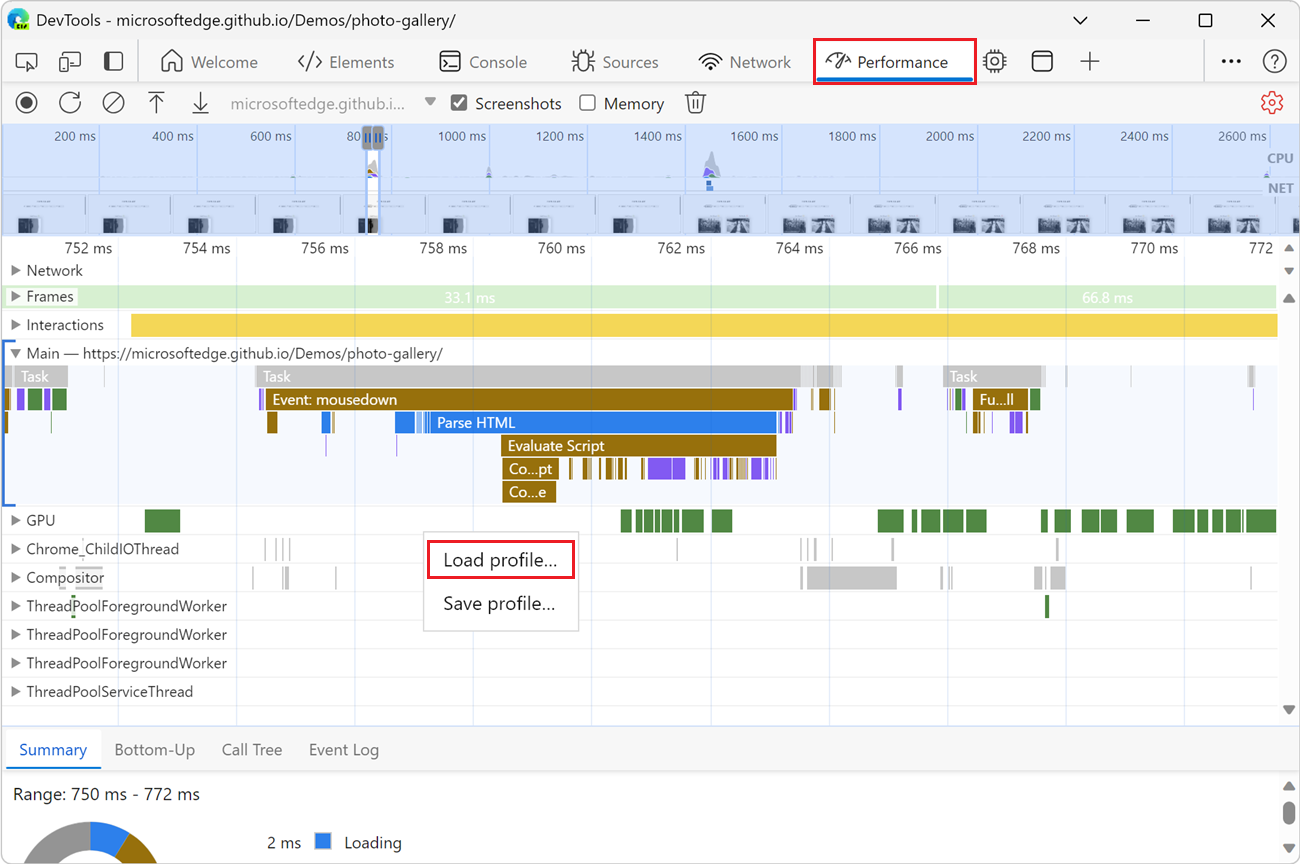Enable the Memory checkbox

point(588,102)
